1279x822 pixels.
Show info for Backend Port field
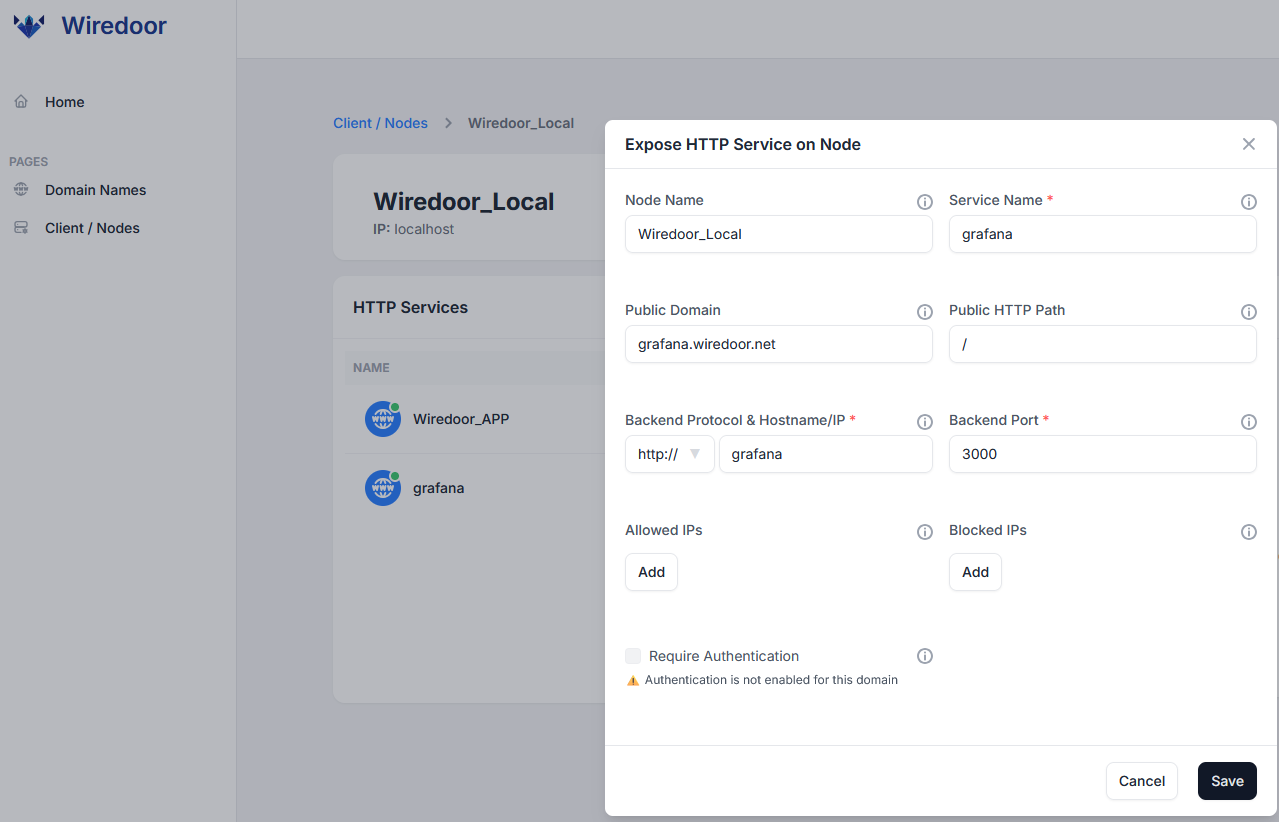click(1249, 422)
